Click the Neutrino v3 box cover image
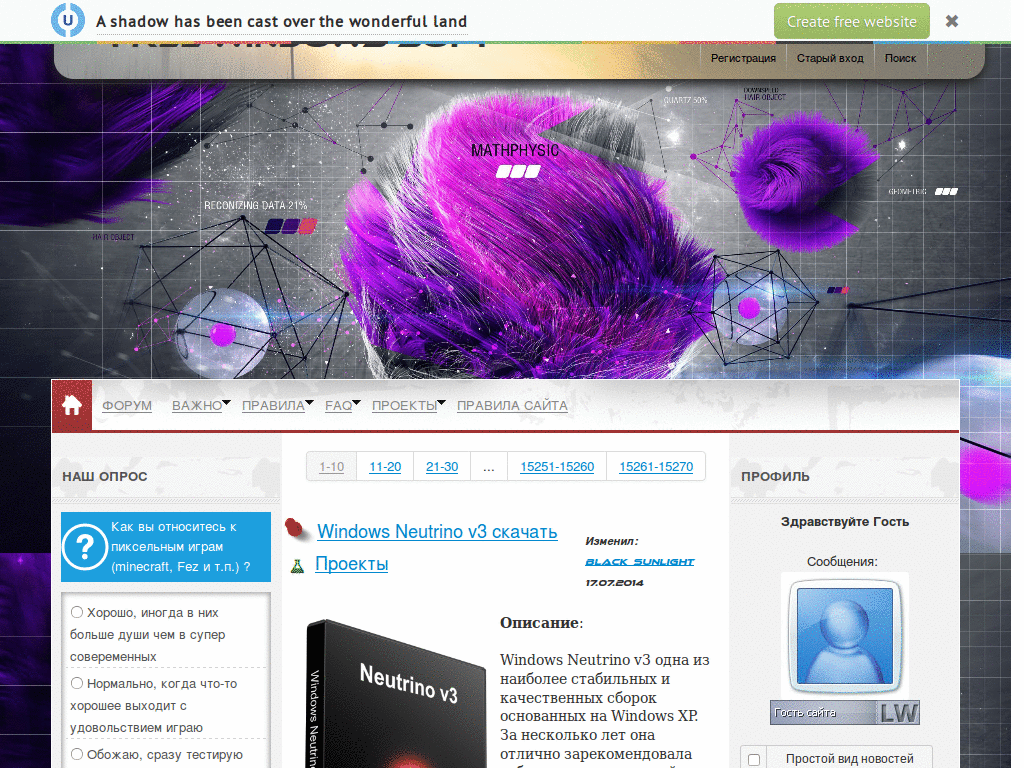This screenshot has width=1024, height=768. (x=396, y=694)
